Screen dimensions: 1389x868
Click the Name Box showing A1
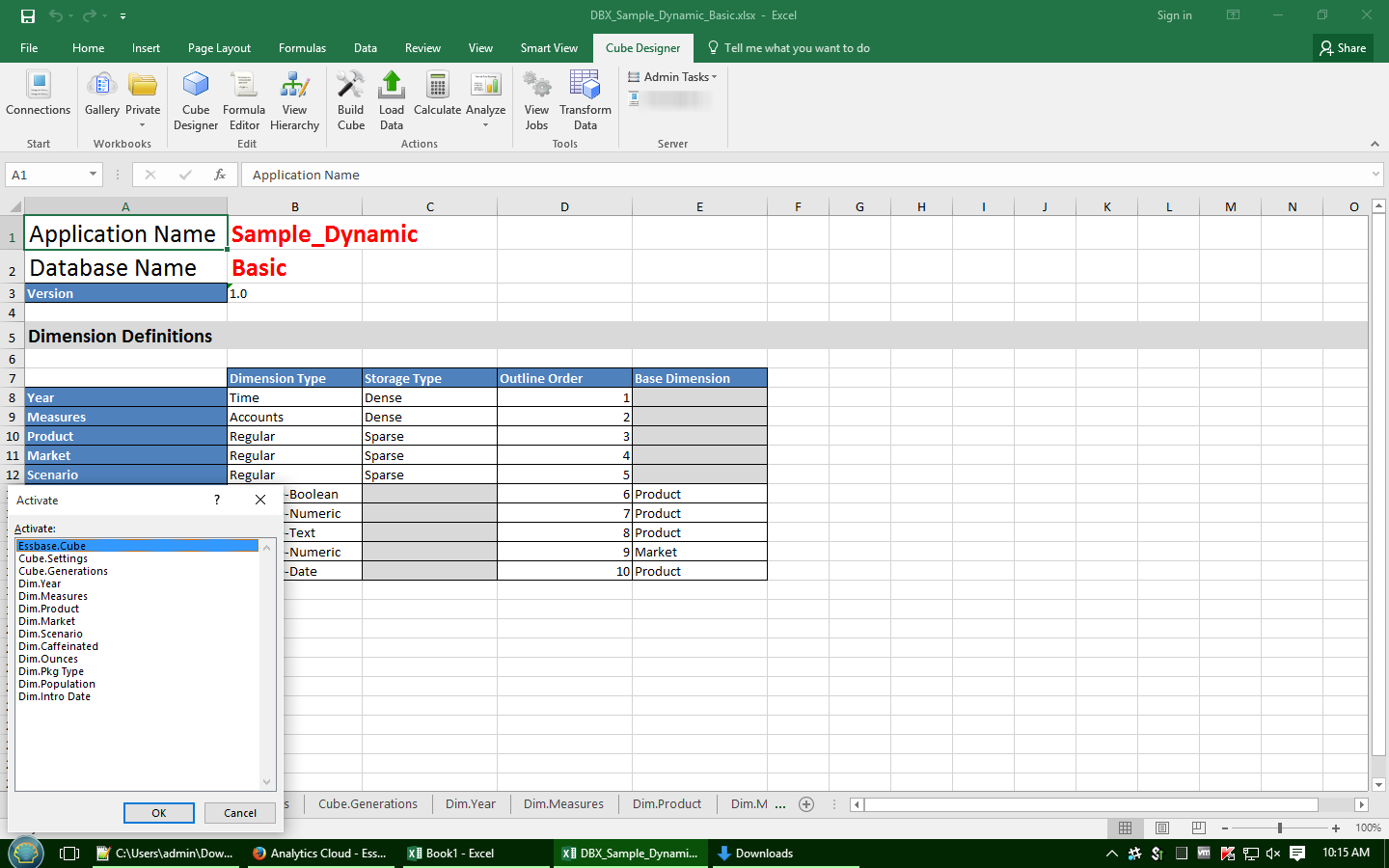click(46, 175)
